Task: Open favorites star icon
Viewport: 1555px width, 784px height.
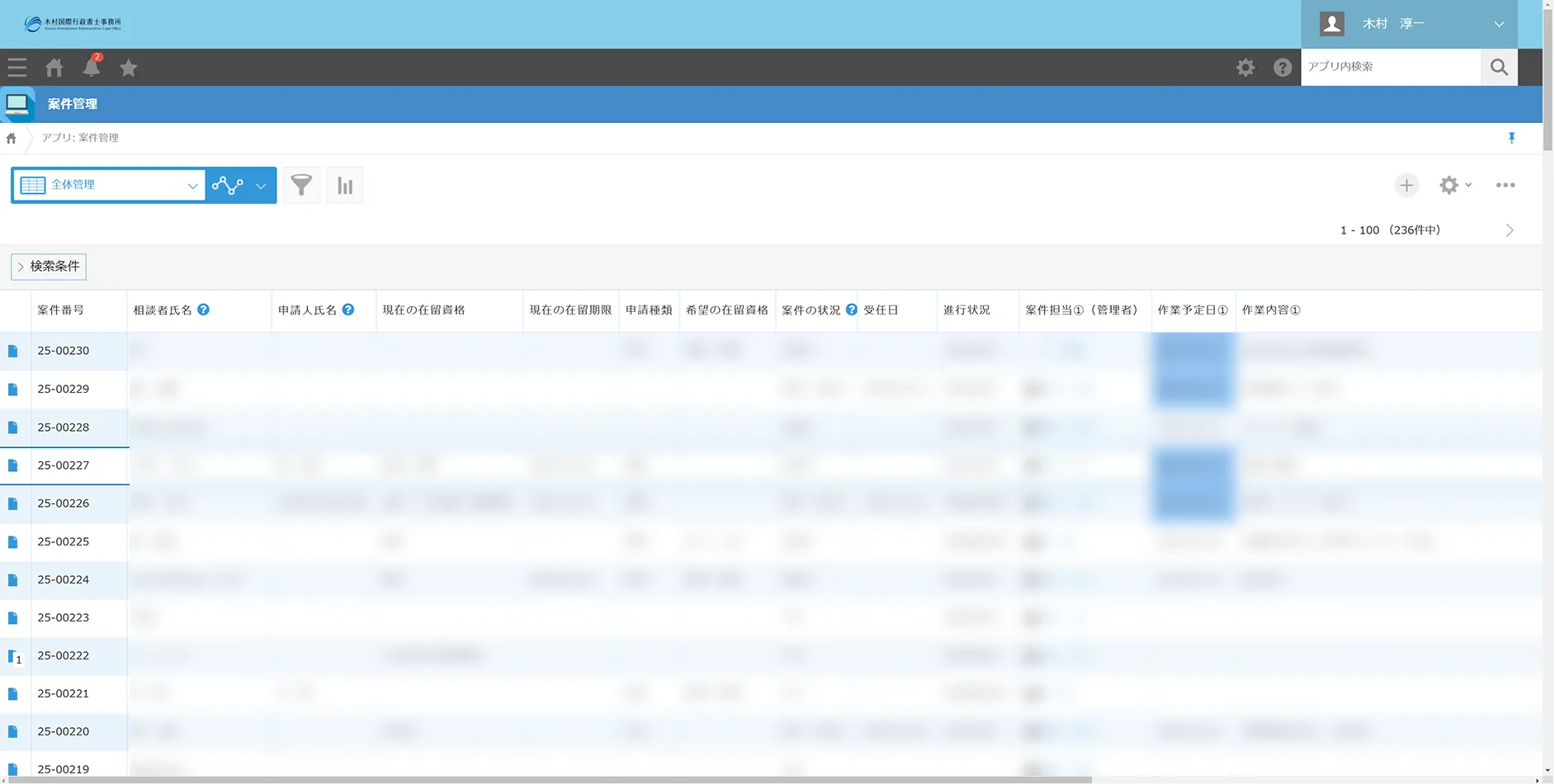Action: 128,68
